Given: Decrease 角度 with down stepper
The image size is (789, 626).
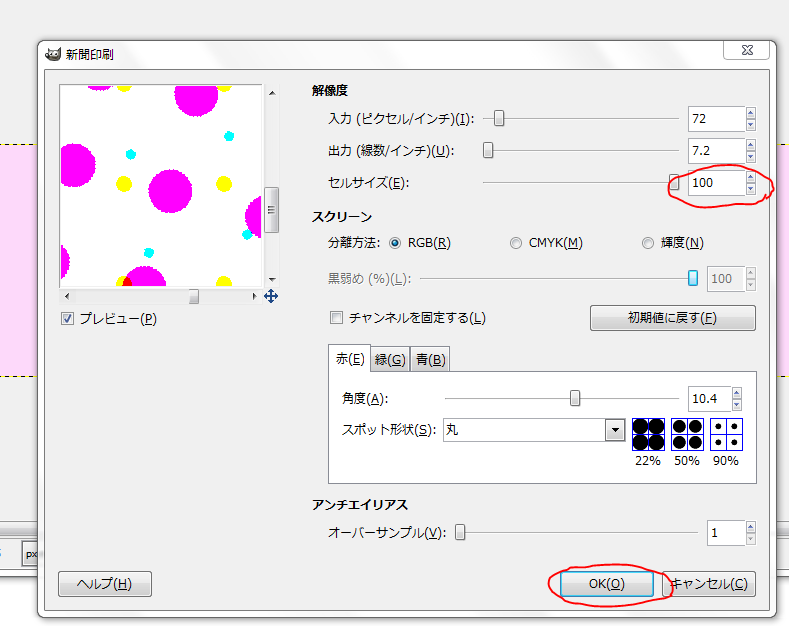Looking at the screenshot, I should [x=737, y=404].
